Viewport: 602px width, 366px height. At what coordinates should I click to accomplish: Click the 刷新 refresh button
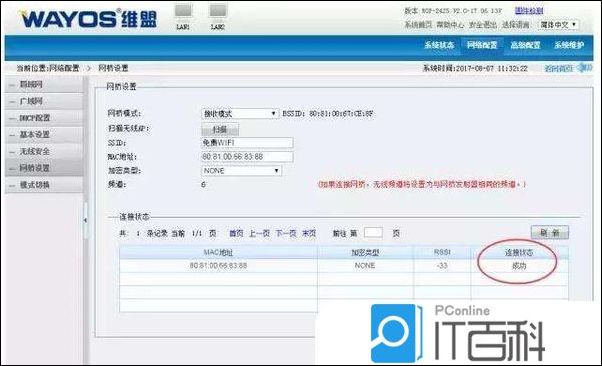[x=549, y=233]
